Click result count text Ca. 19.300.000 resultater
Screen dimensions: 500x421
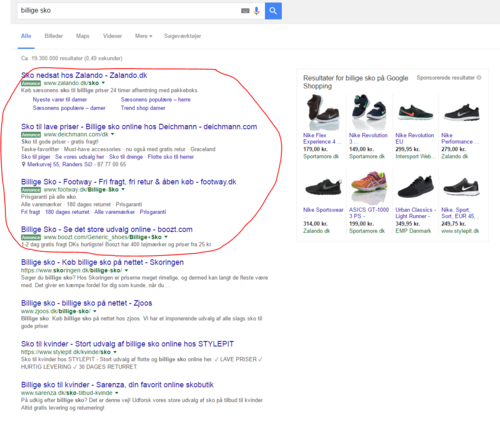[72, 58]
